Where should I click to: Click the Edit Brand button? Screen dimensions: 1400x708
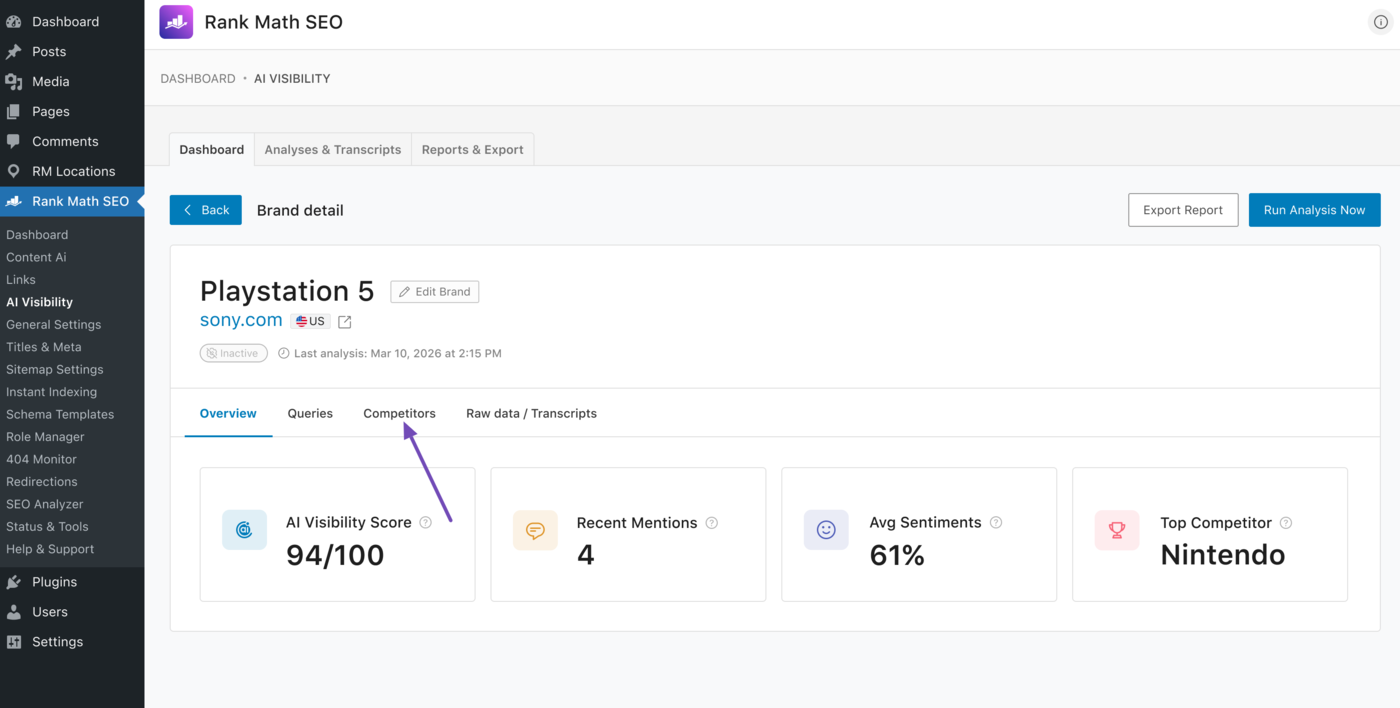pyautogui.click(x=434, y=292)
